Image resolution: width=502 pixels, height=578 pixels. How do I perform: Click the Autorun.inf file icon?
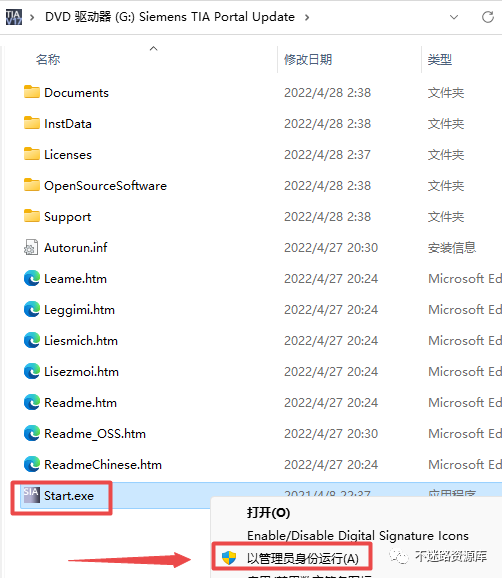pyautogui.click(x=31, y=247)
